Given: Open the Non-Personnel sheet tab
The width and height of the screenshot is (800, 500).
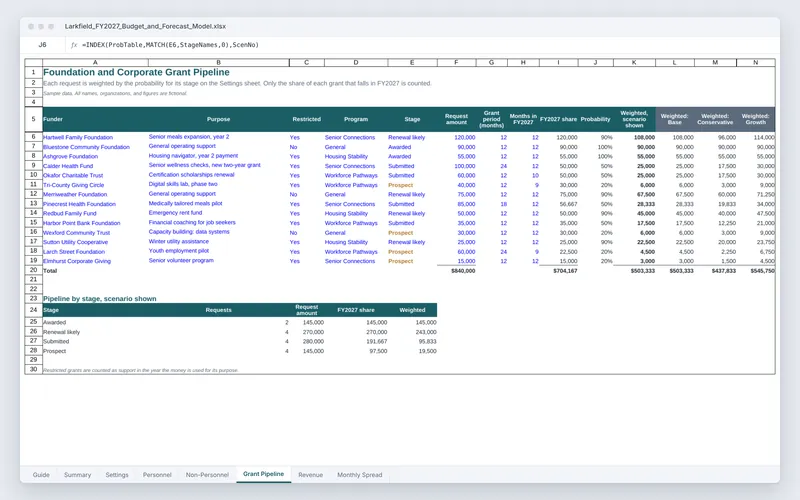Looking at the screenshot, I should [207, 474].
